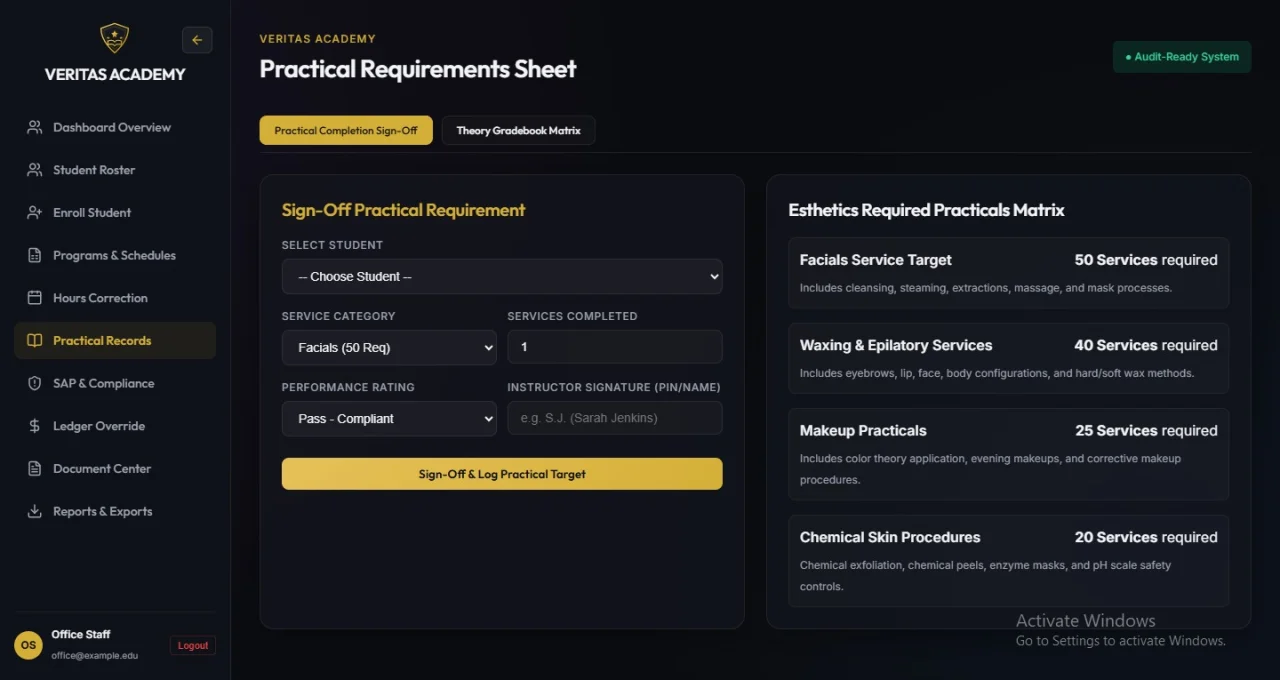Click the Document Center file icon
The image size is (1280, 680).
click(35, 469)
